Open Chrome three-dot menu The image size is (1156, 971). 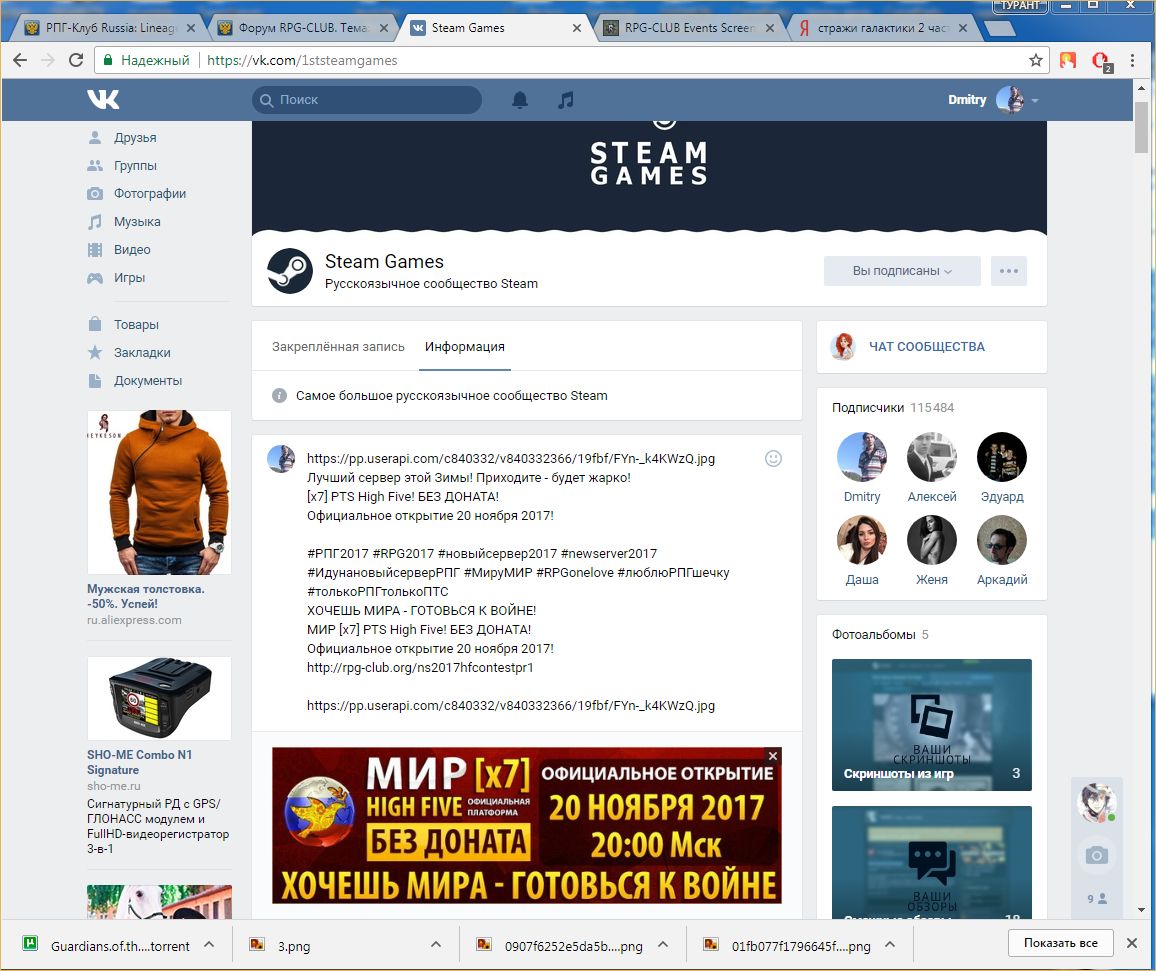[1132, 60]
